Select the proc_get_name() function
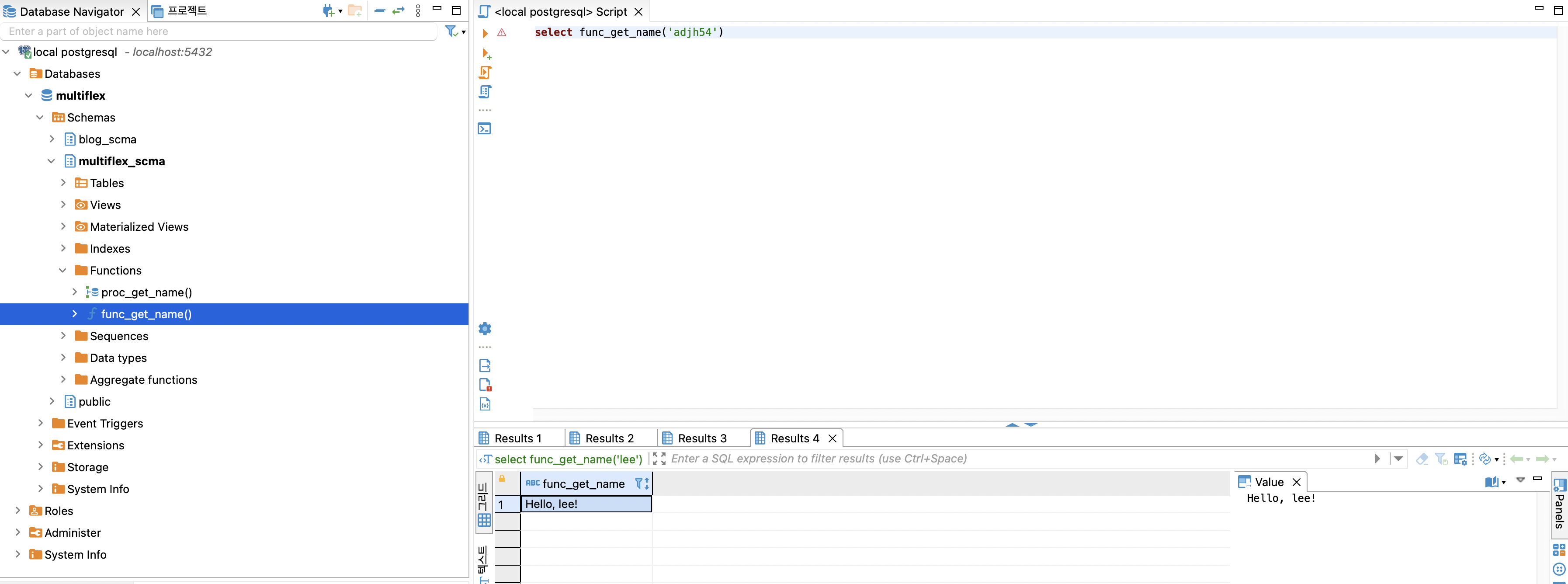The width and height of the screenshot is (1568, 584). [x=146, y=292]
